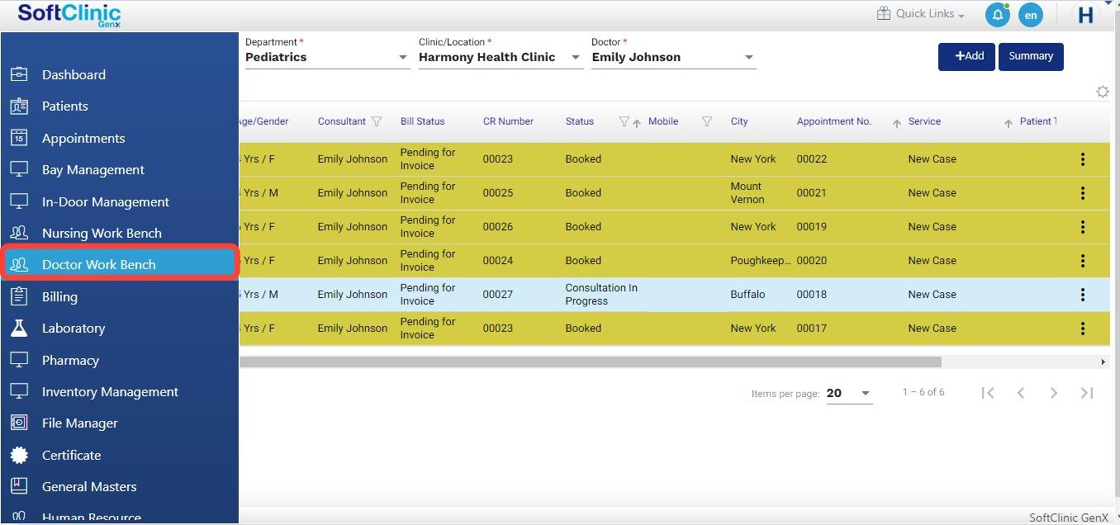Expand the Department dropdown showing Pediatrics

pyautogui.click(x=403, y=58)
